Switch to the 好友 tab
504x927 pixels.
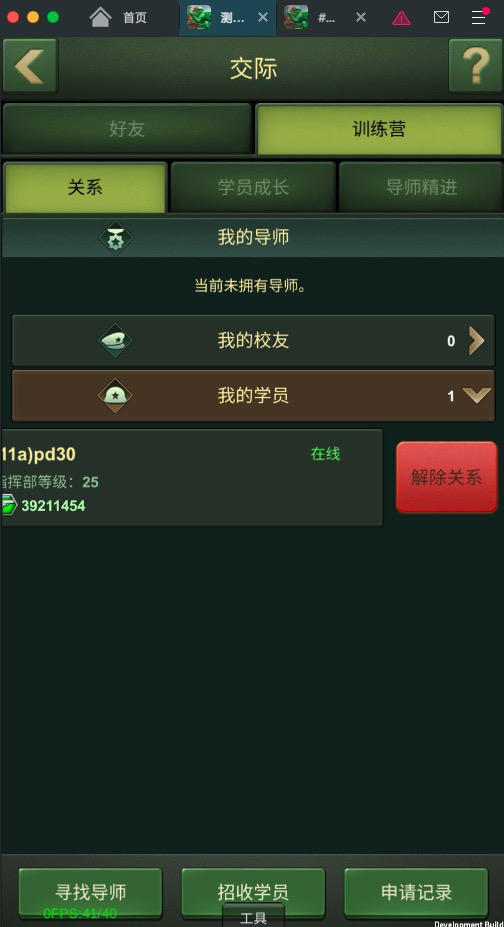click(127, 129)
